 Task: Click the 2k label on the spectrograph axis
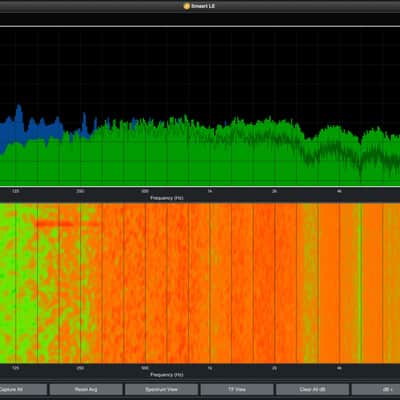coord(274,368)
